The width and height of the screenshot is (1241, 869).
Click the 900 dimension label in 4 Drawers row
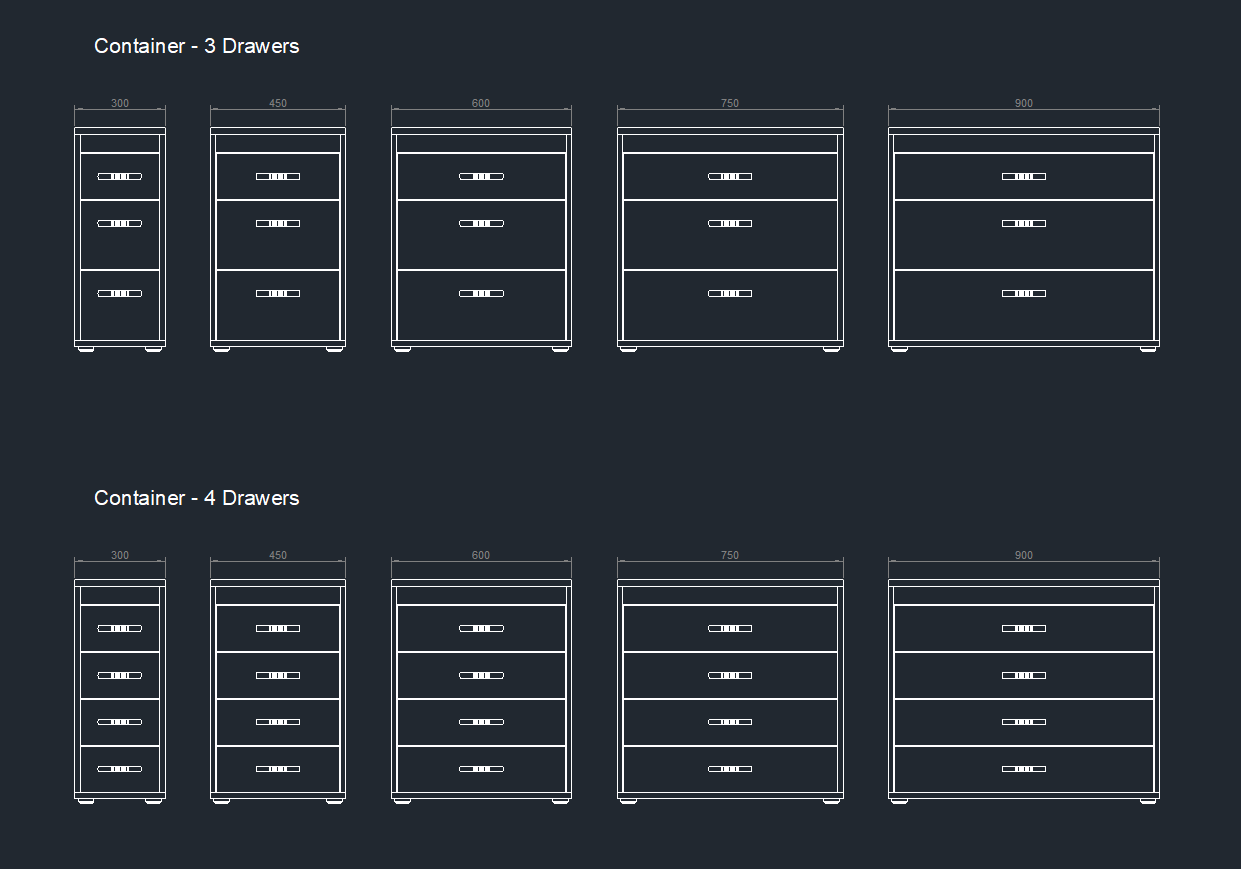(1024, 556)
